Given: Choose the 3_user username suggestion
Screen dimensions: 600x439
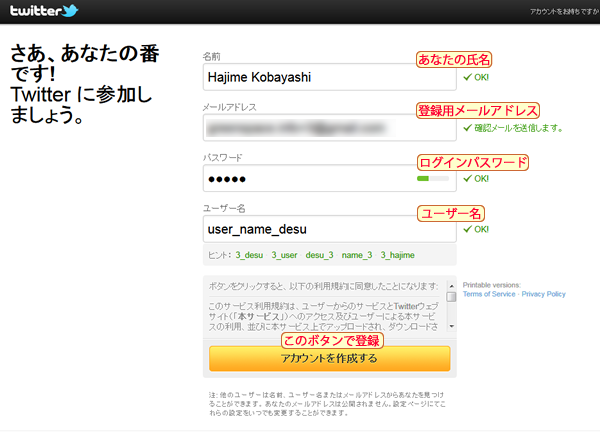Looking at the screenshot, I should coord(284,255).
